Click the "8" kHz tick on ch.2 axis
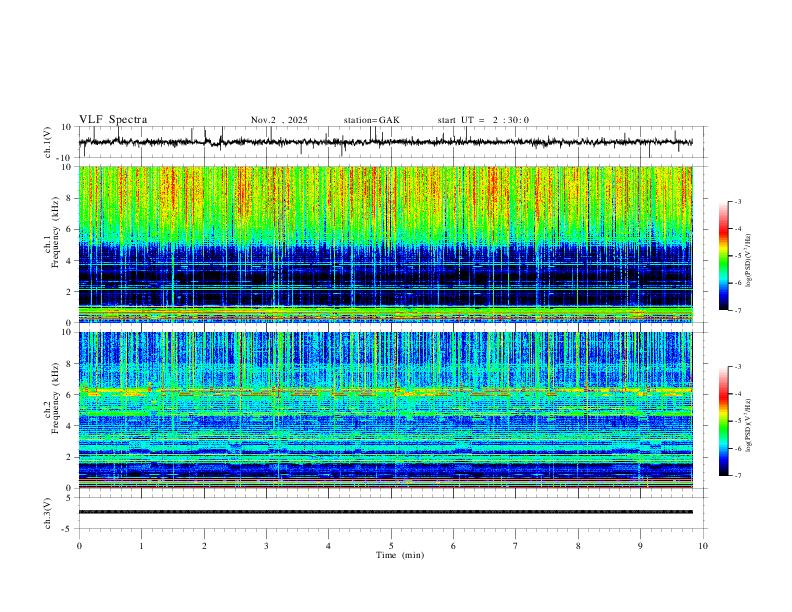Viewport: 792px width, 612px height. click(70, 364)
